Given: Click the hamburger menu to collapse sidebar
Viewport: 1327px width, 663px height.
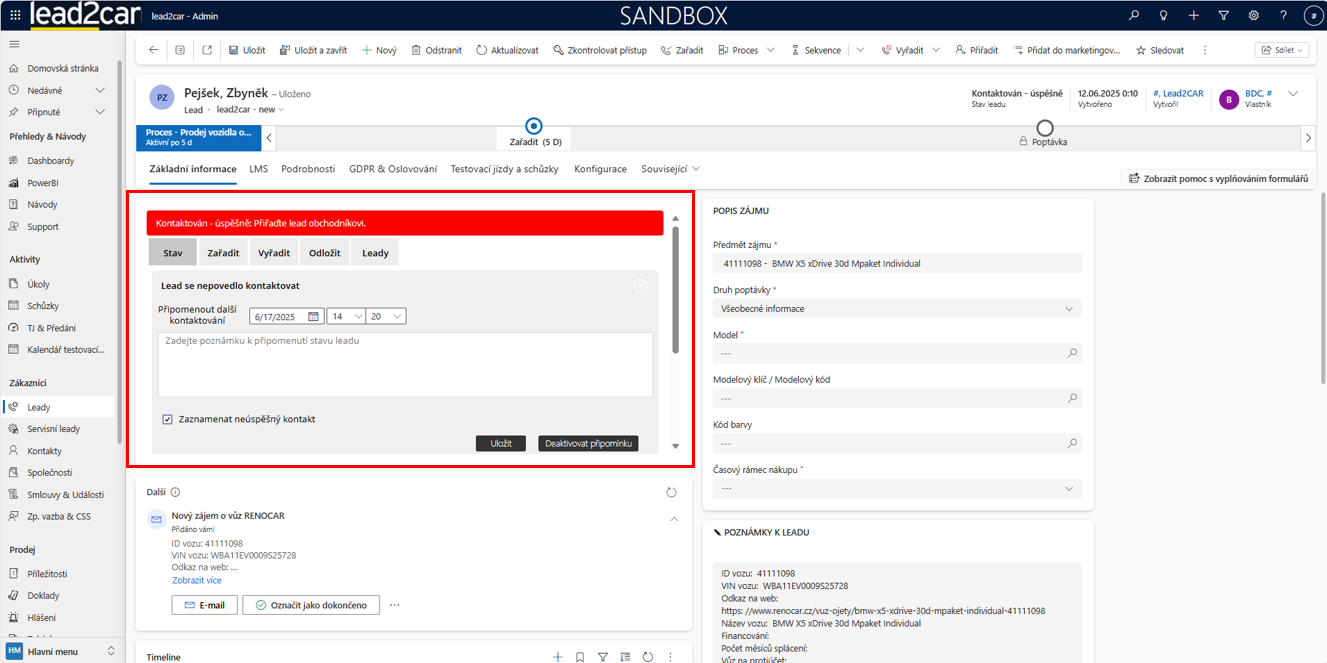Looking at the screenshot, I should coord(14,44).
